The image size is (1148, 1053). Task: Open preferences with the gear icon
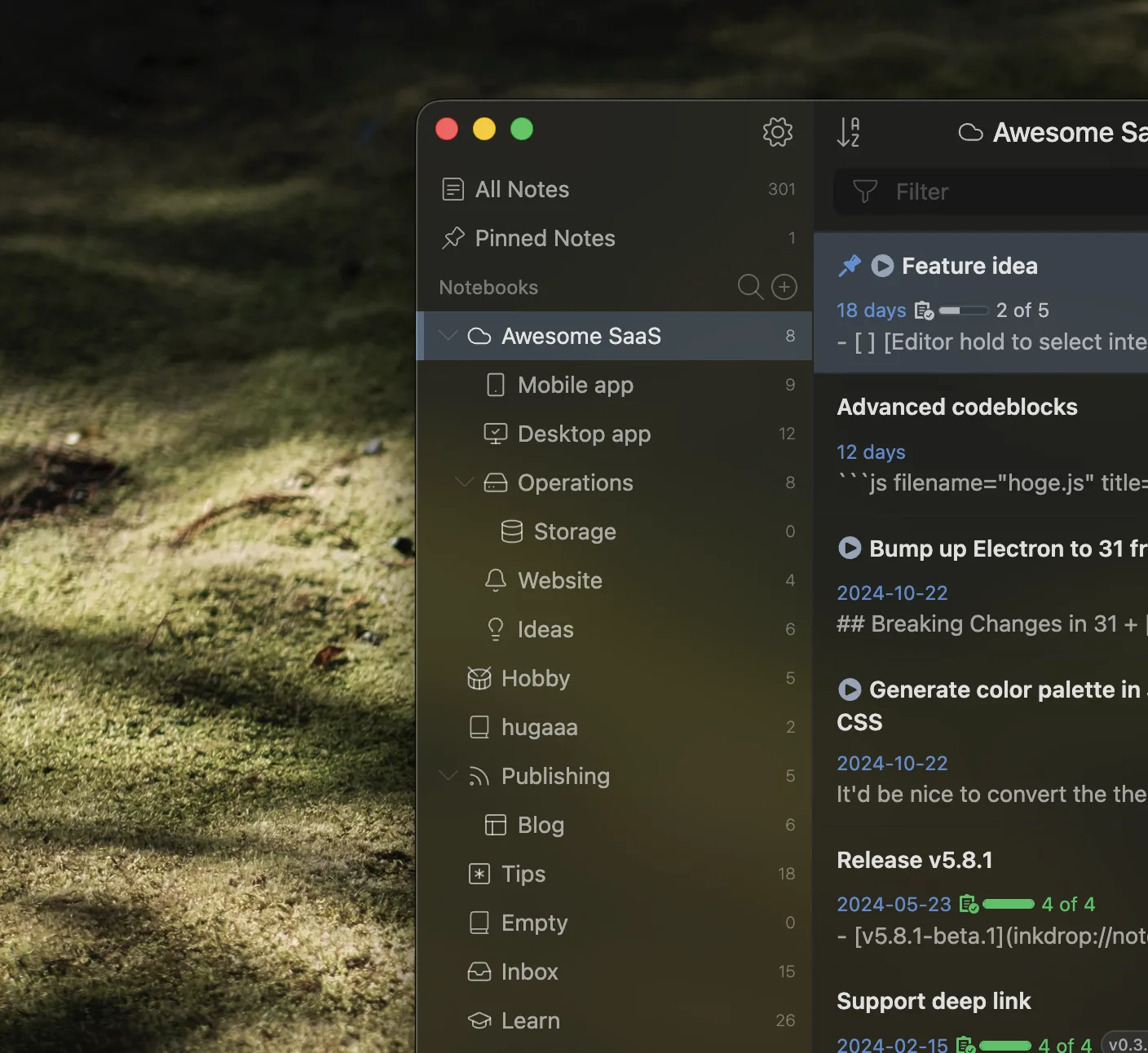(x=777, y=131)
